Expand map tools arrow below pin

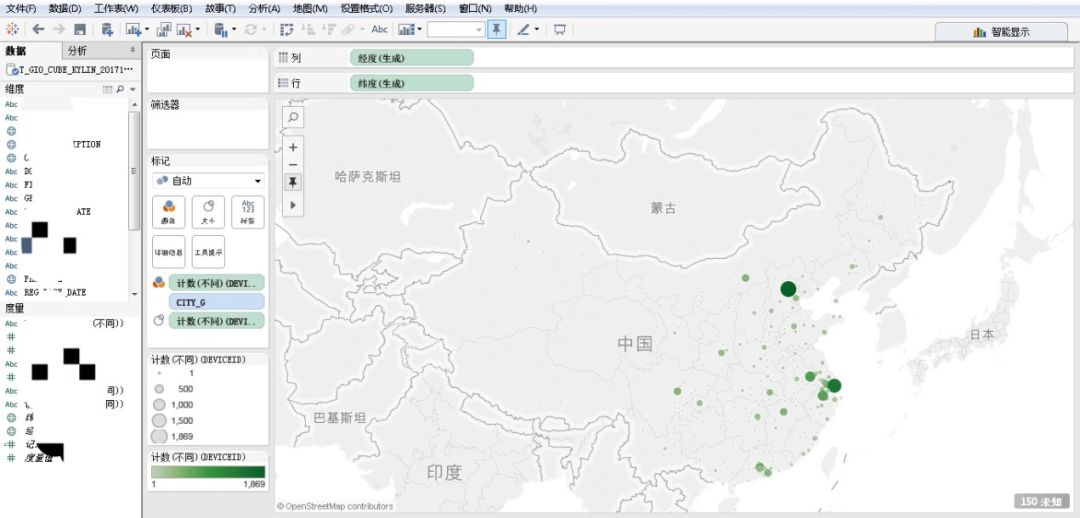pos(293,205)
